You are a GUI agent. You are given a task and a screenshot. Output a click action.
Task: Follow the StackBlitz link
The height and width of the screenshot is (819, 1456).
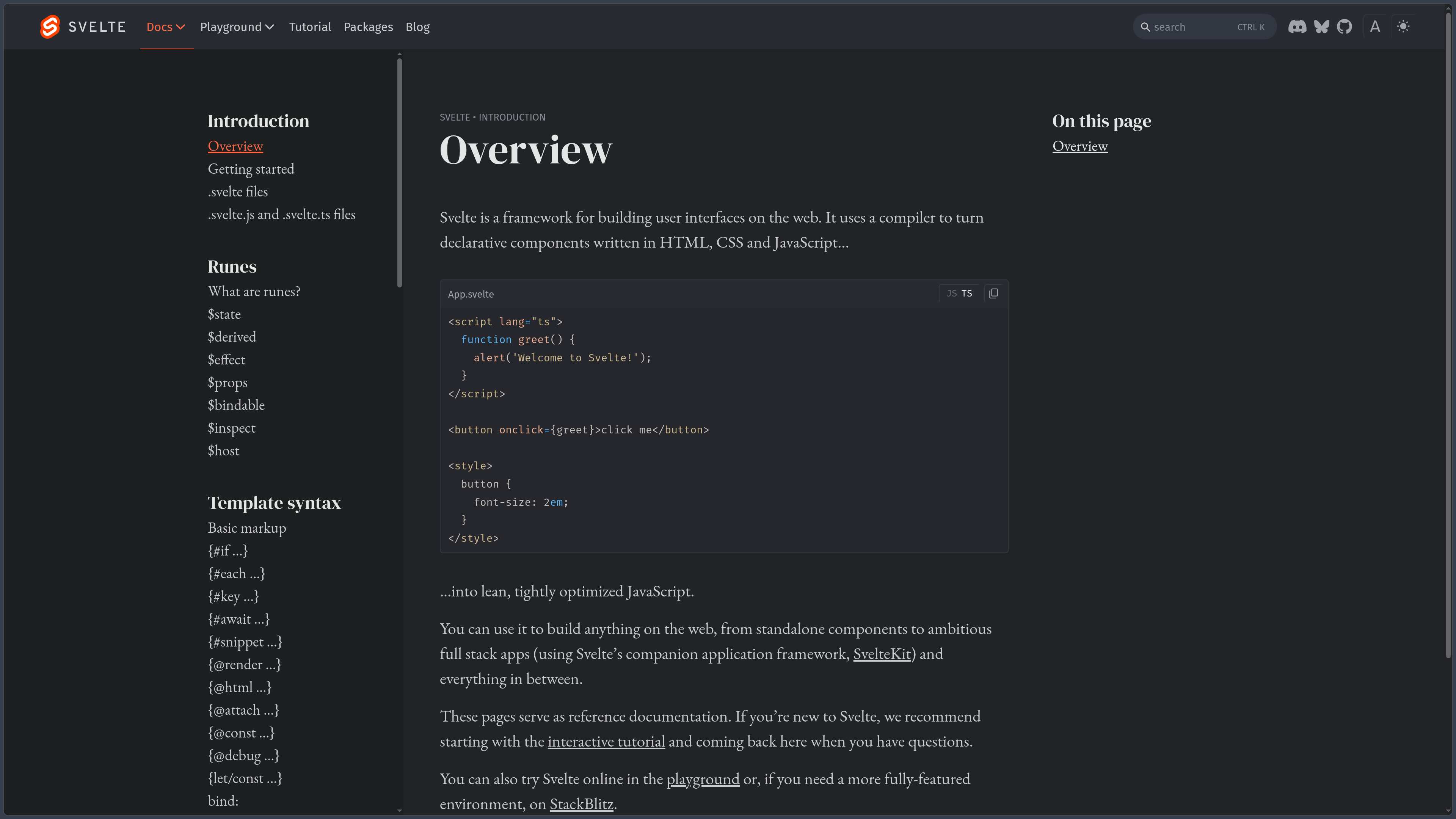coord(581,804)
